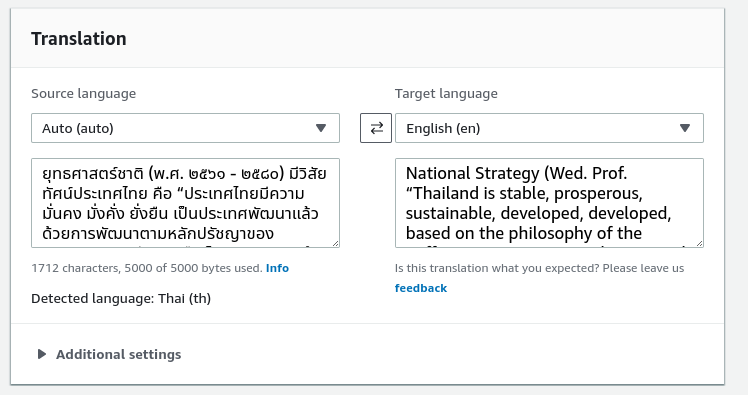748x395 pixels.
Task: Click the Source language label
Action: click(83, 94)
